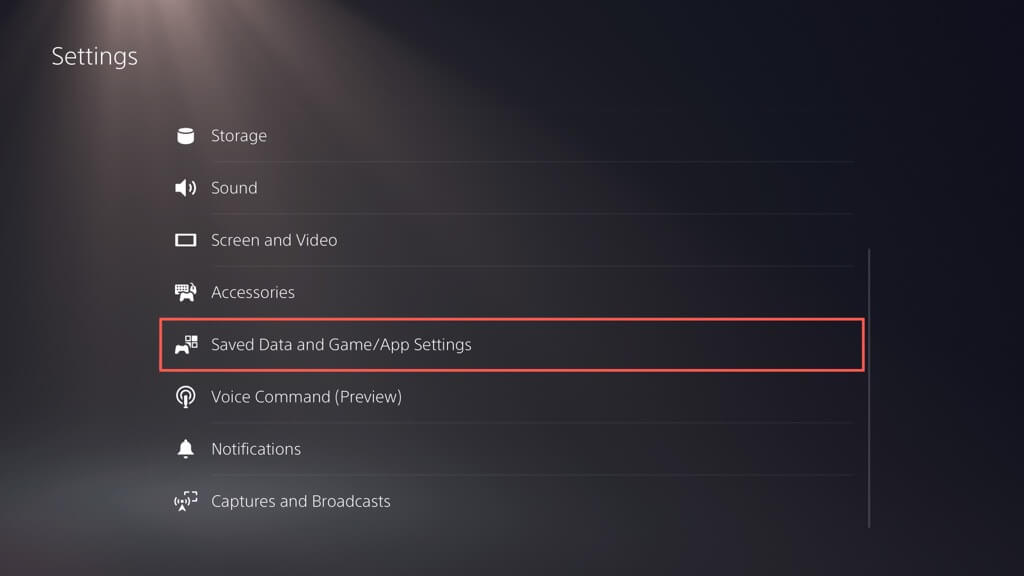Click the Voice Command microphone icon
Viewport: 1024px width, 576px height.
[185, 397]
